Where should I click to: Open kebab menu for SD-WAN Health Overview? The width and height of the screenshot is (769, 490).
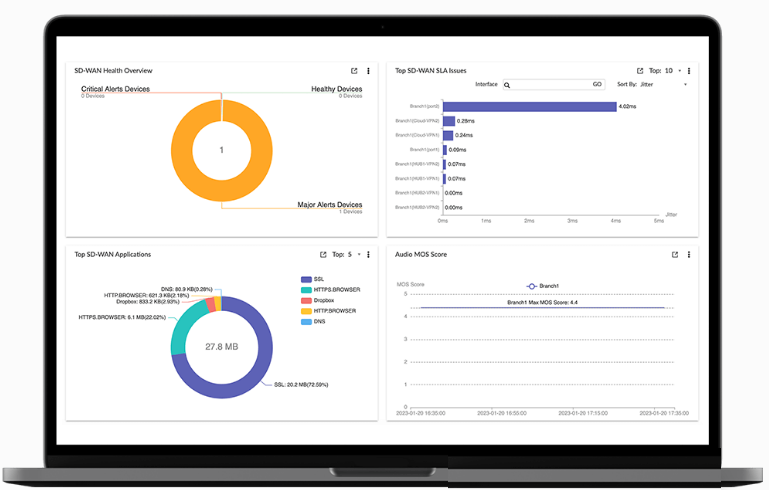point(368,71)
